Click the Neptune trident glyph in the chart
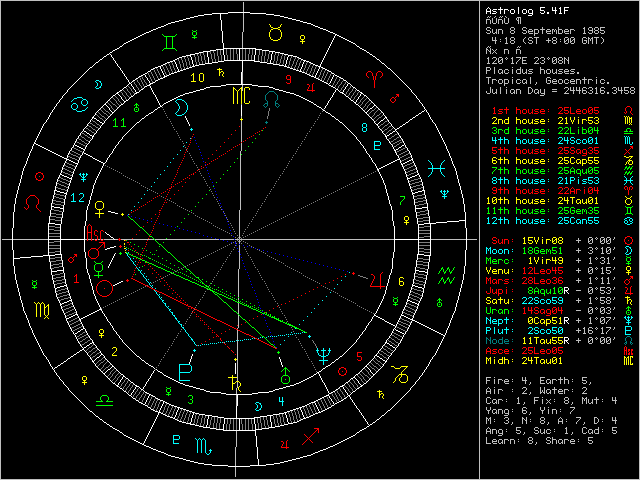This screenshot has width=640, height=480. coord(326,354)
